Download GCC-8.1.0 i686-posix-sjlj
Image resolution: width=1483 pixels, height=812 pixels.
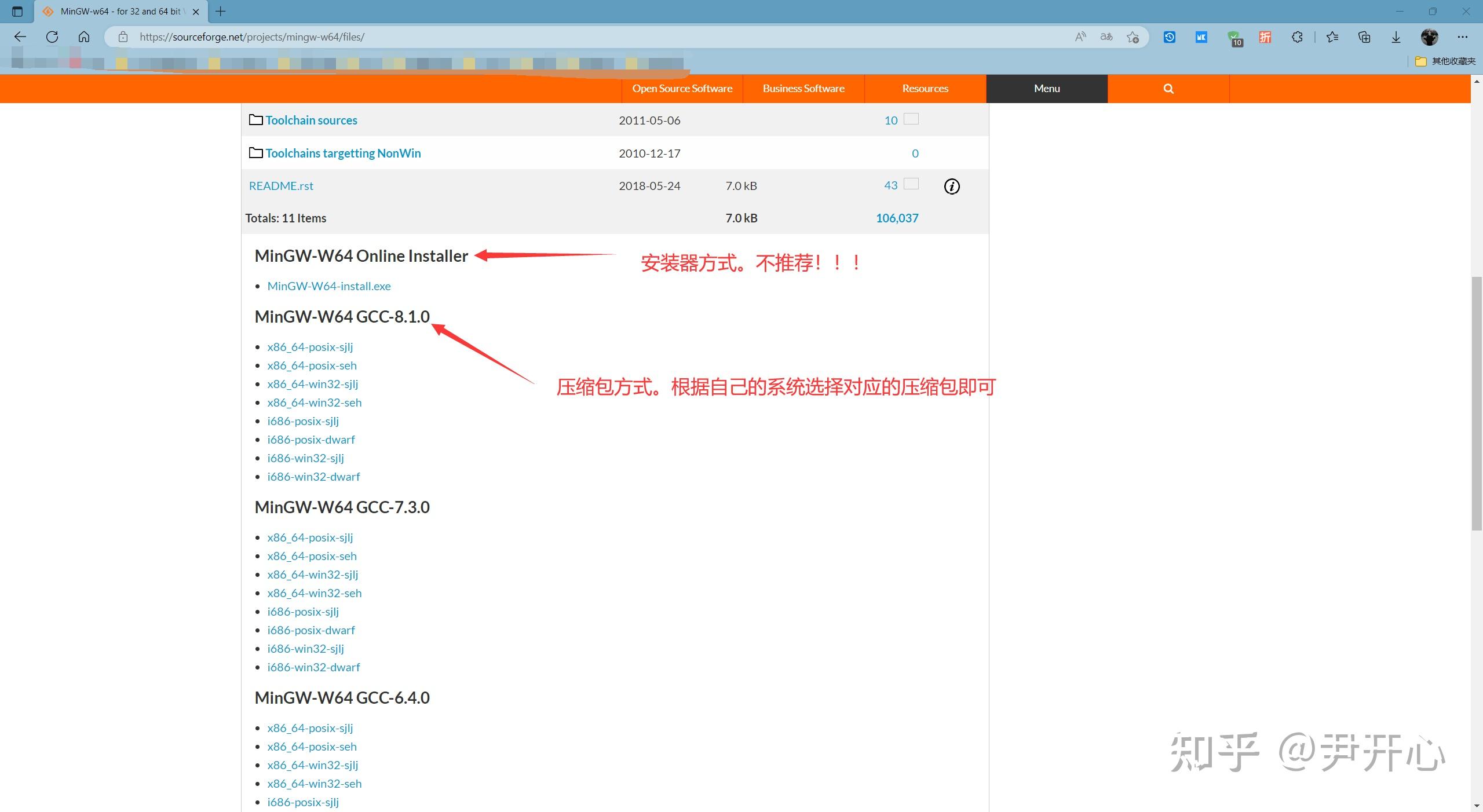click(303, 421)
